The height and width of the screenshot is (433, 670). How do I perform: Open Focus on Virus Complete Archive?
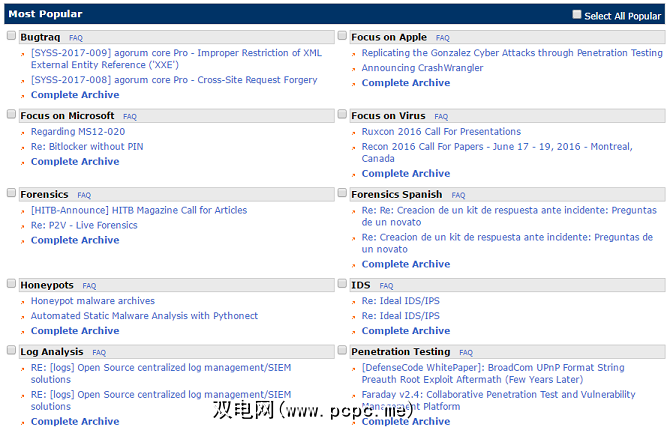[406, 174]
